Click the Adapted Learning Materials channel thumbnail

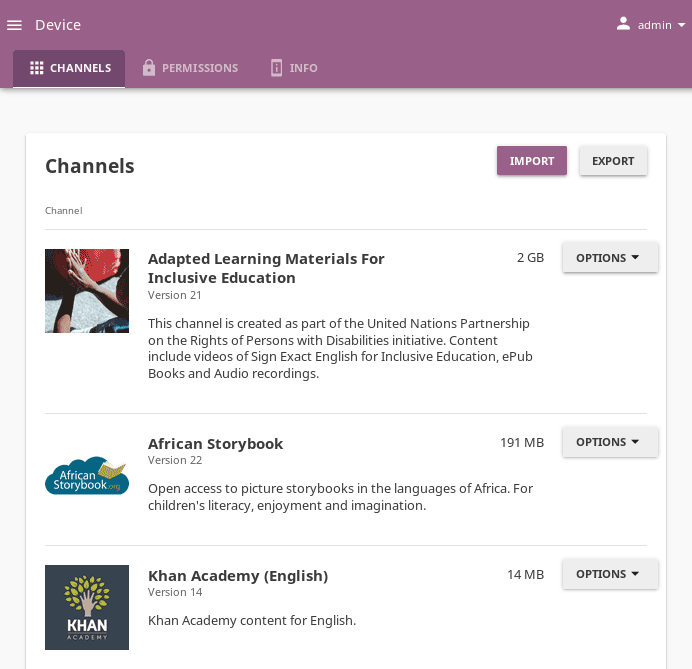click(87, 291)
